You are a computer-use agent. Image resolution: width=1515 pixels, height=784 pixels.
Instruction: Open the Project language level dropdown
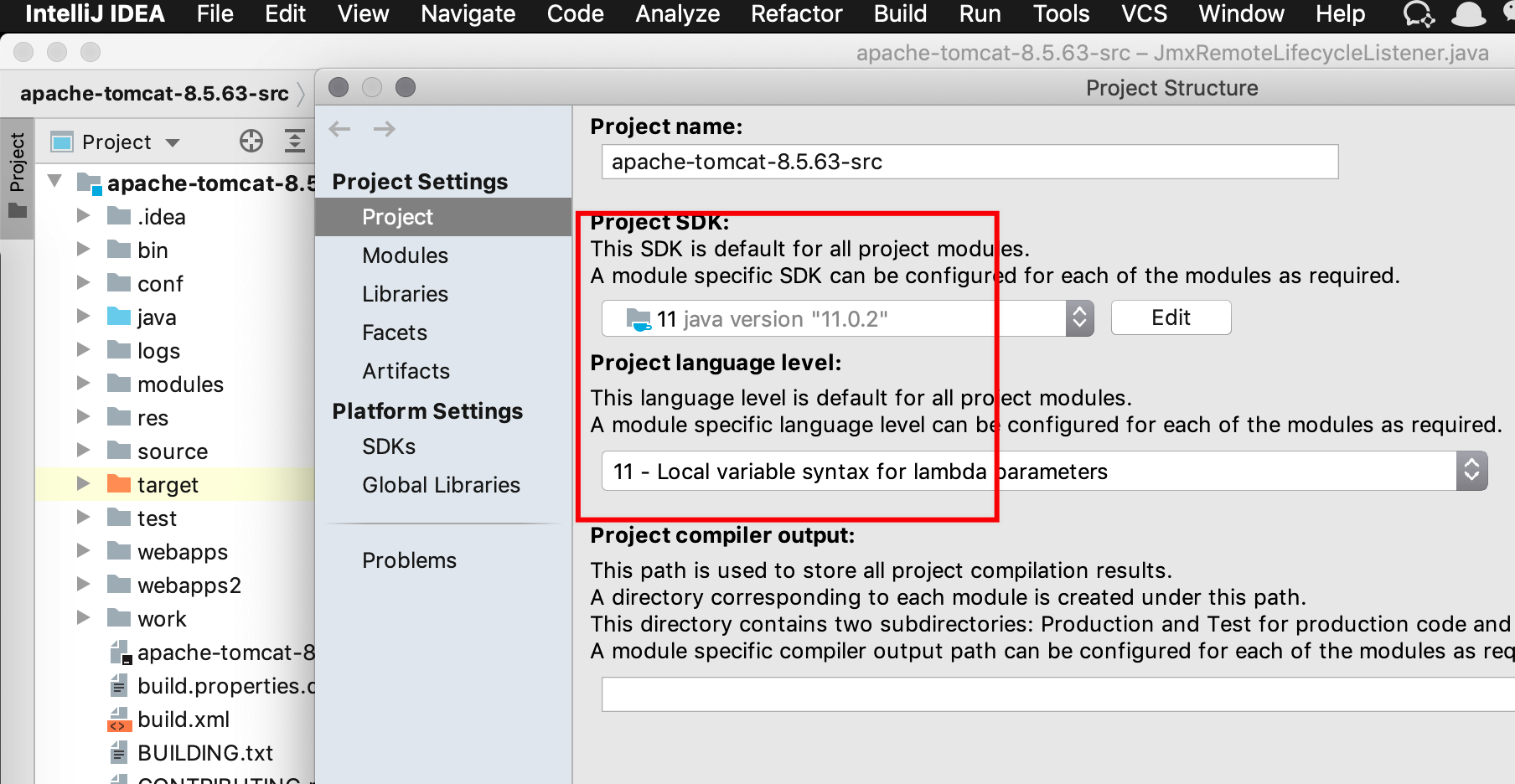click(1471, 471)
